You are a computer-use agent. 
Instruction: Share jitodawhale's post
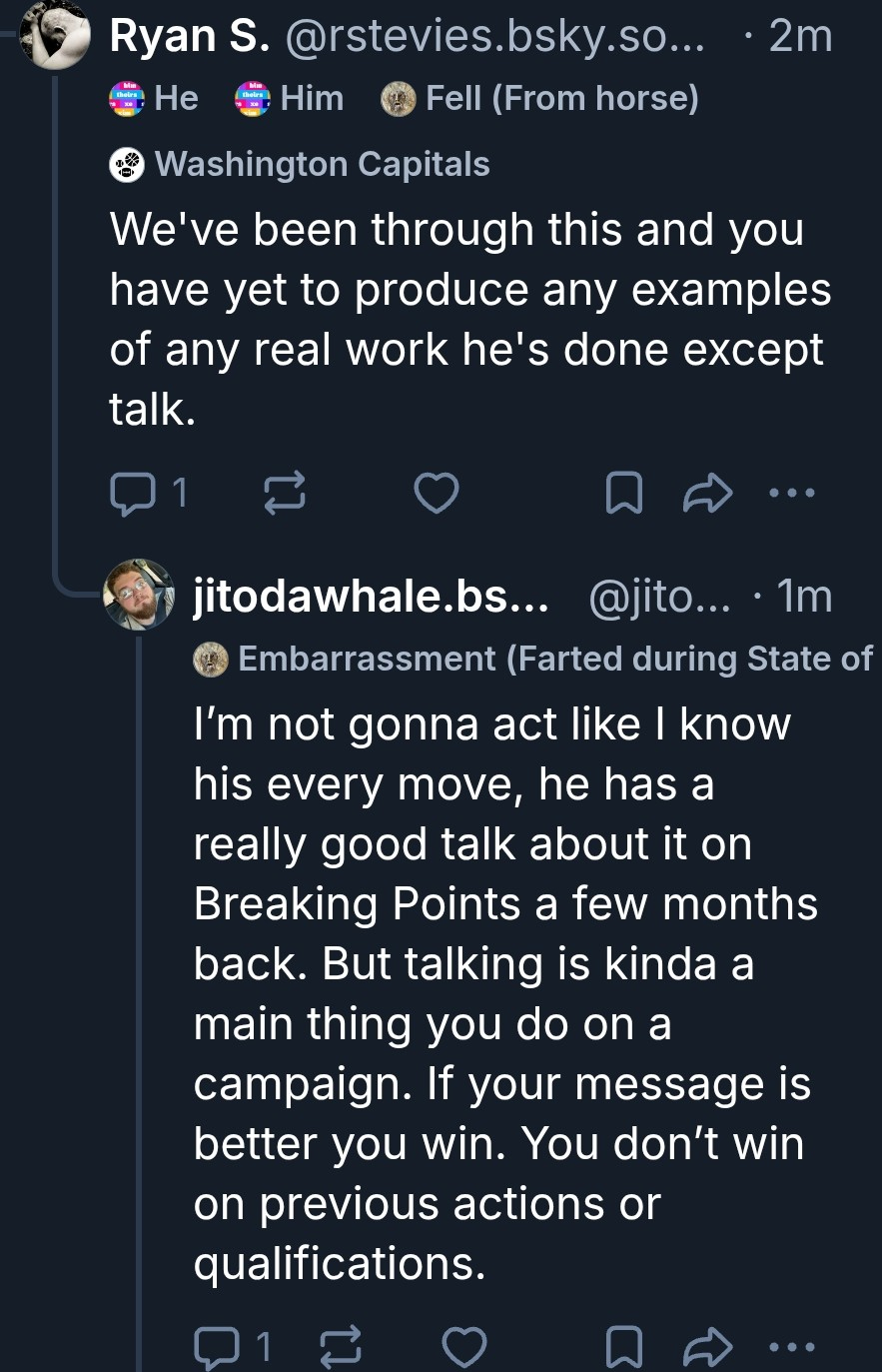tap(708, 1348)
